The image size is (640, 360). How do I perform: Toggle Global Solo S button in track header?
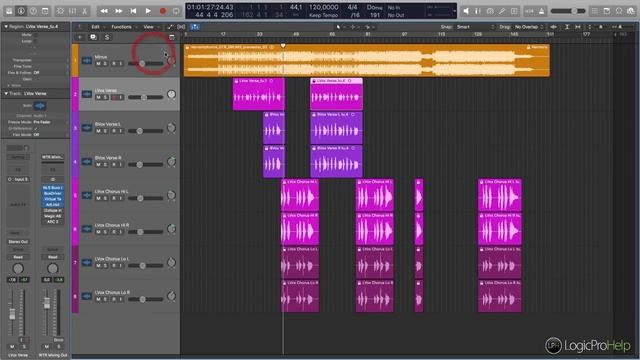(107, 37)
